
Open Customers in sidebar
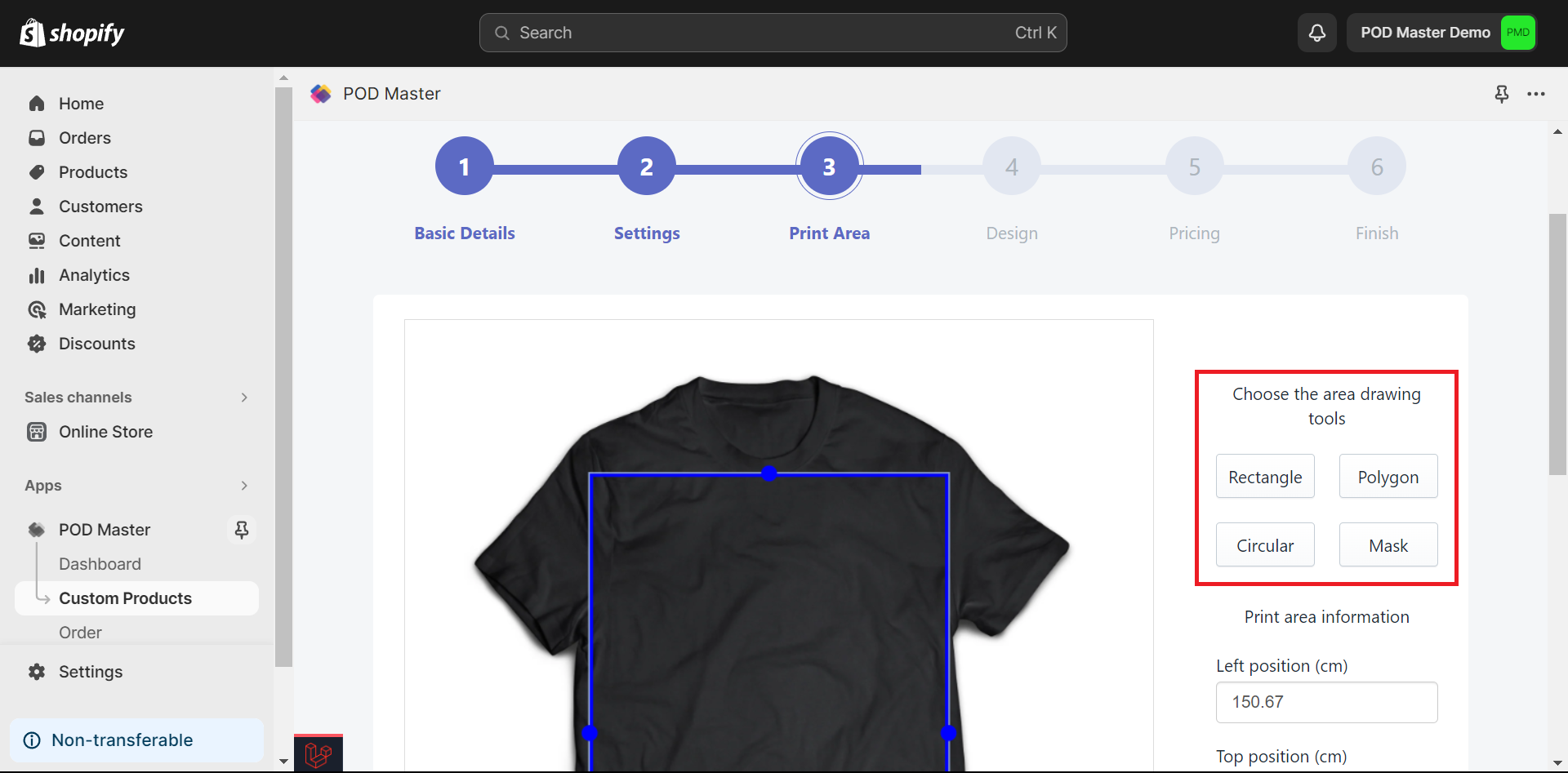coord(100,207)
